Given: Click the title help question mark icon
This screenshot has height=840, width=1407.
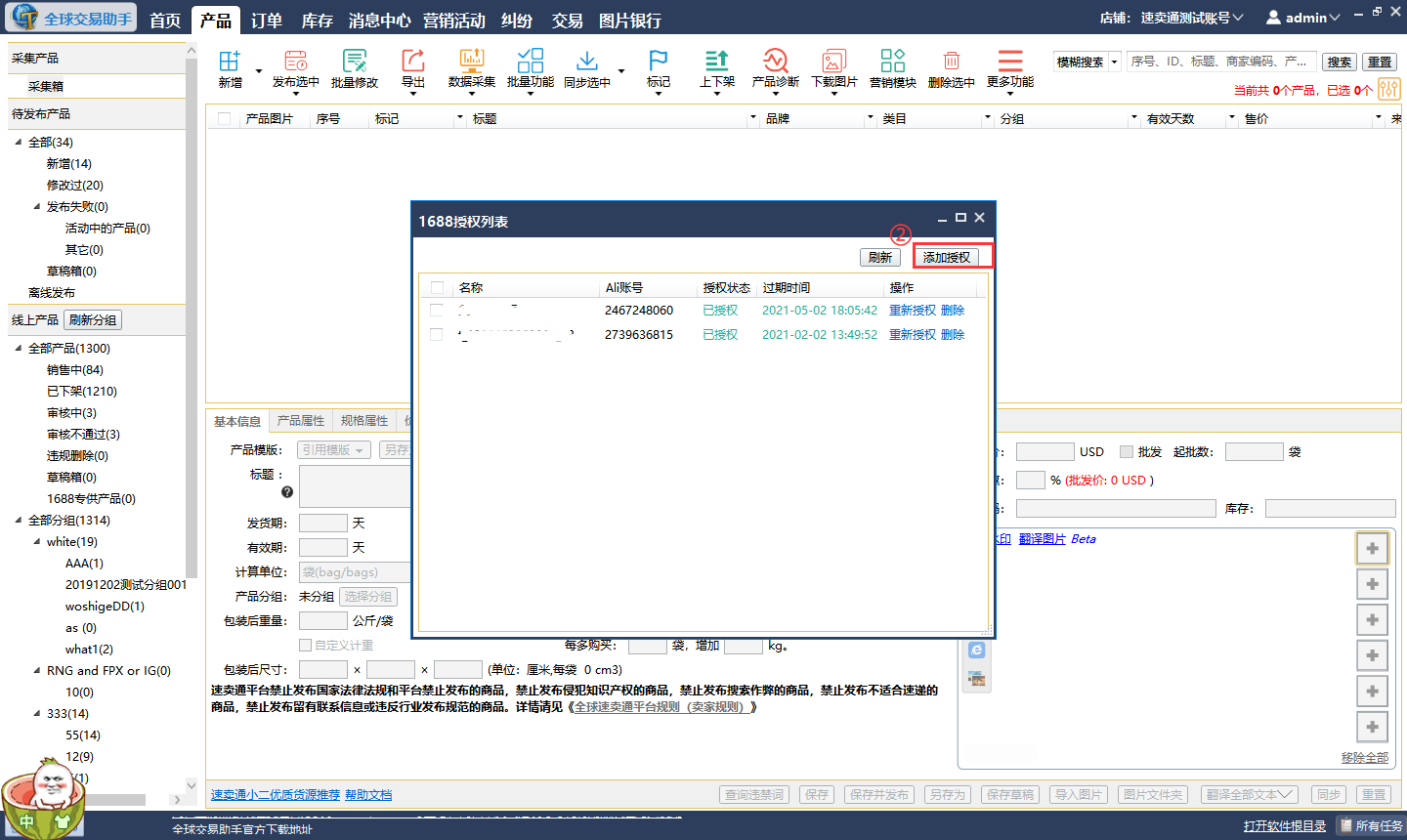Looking at the screenshot, I should 287,492.
